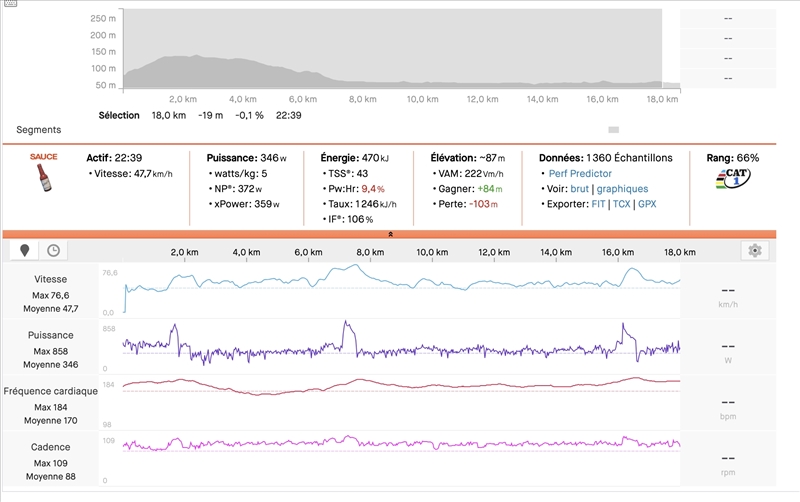The width and height of the screenshot is (800, 502).
Task: Switch chart axis to distance pin icon
Action: click(x=24, y=251)
